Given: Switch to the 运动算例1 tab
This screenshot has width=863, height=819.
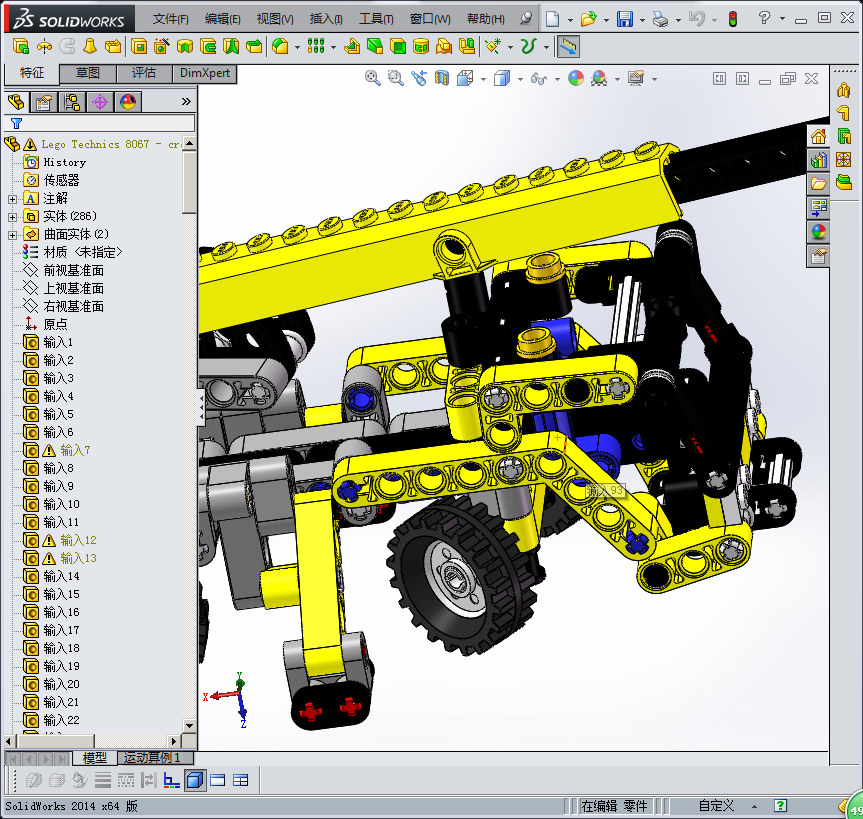Looking at the screenshot, I should tap(153, 758).
